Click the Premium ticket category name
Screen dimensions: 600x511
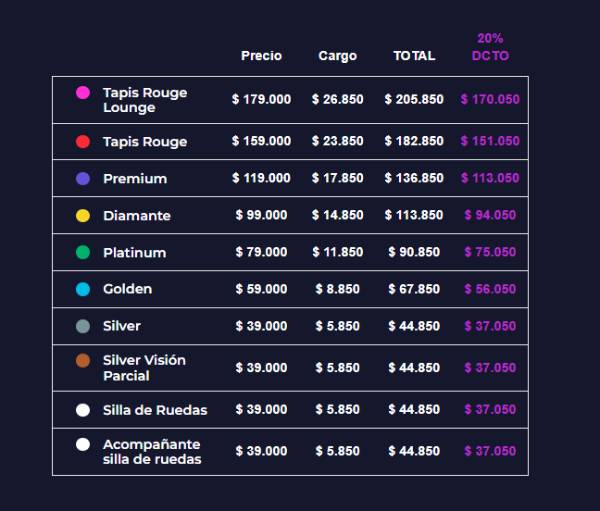135,179
